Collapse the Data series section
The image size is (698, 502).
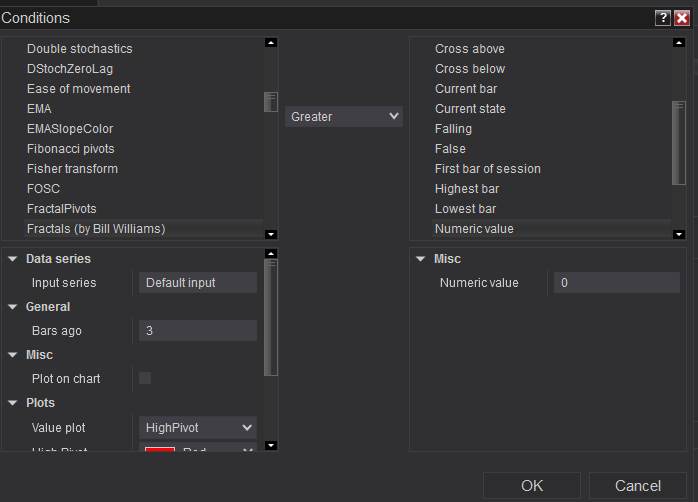point(12,259)
